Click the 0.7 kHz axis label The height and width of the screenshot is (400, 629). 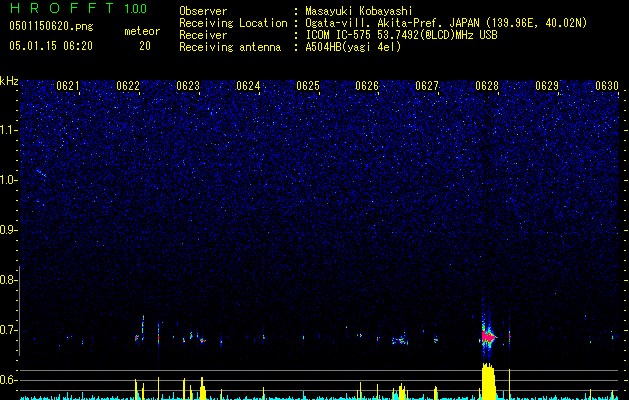pyautogui.click(x=8, y=330)
